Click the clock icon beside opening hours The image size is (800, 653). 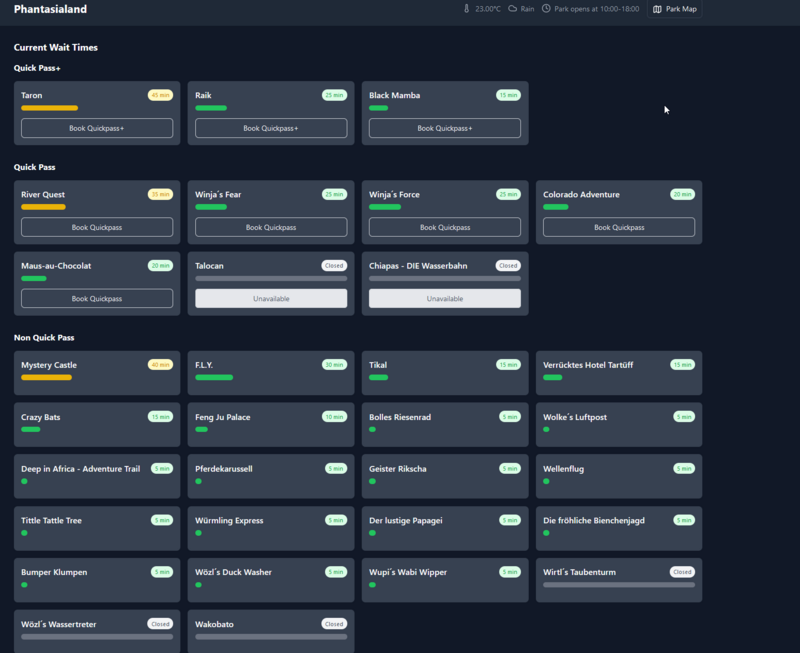point(546,9)
